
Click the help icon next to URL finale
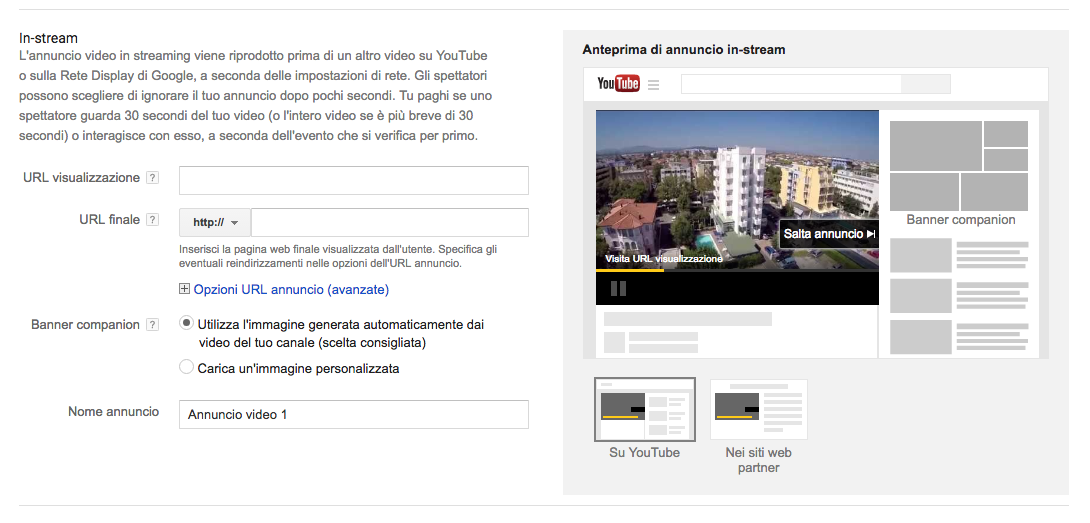152,220
